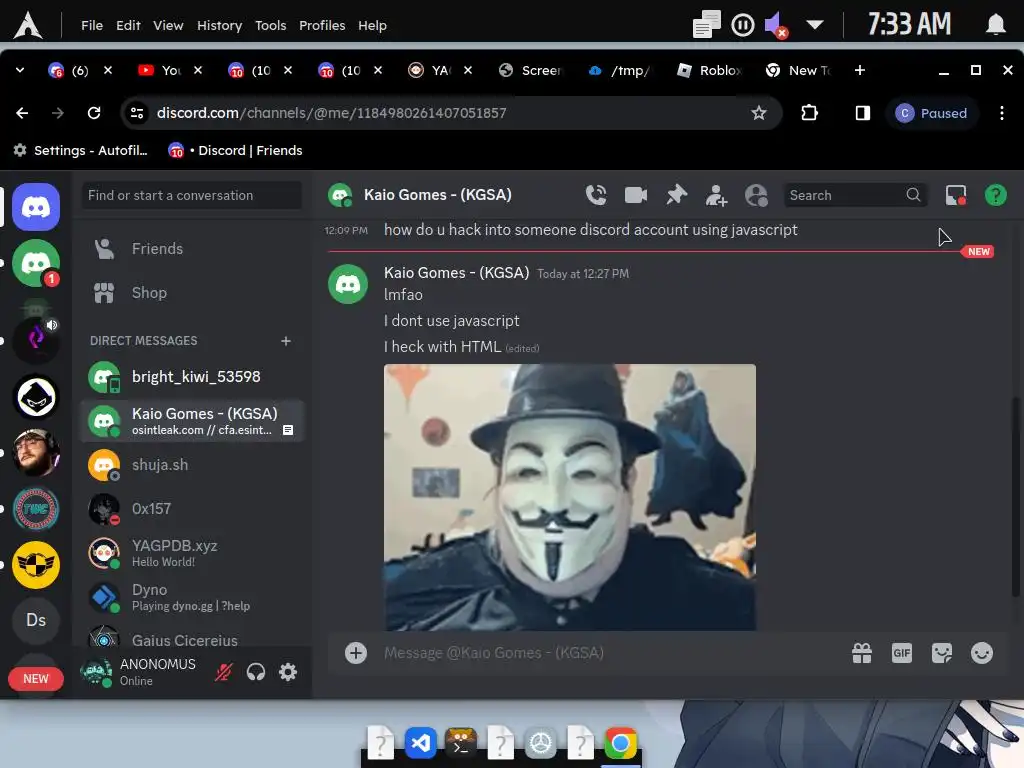Toggle microphone mute for ANONOMUS
The width and height of the screenshot is (1024, 768).
223,671
